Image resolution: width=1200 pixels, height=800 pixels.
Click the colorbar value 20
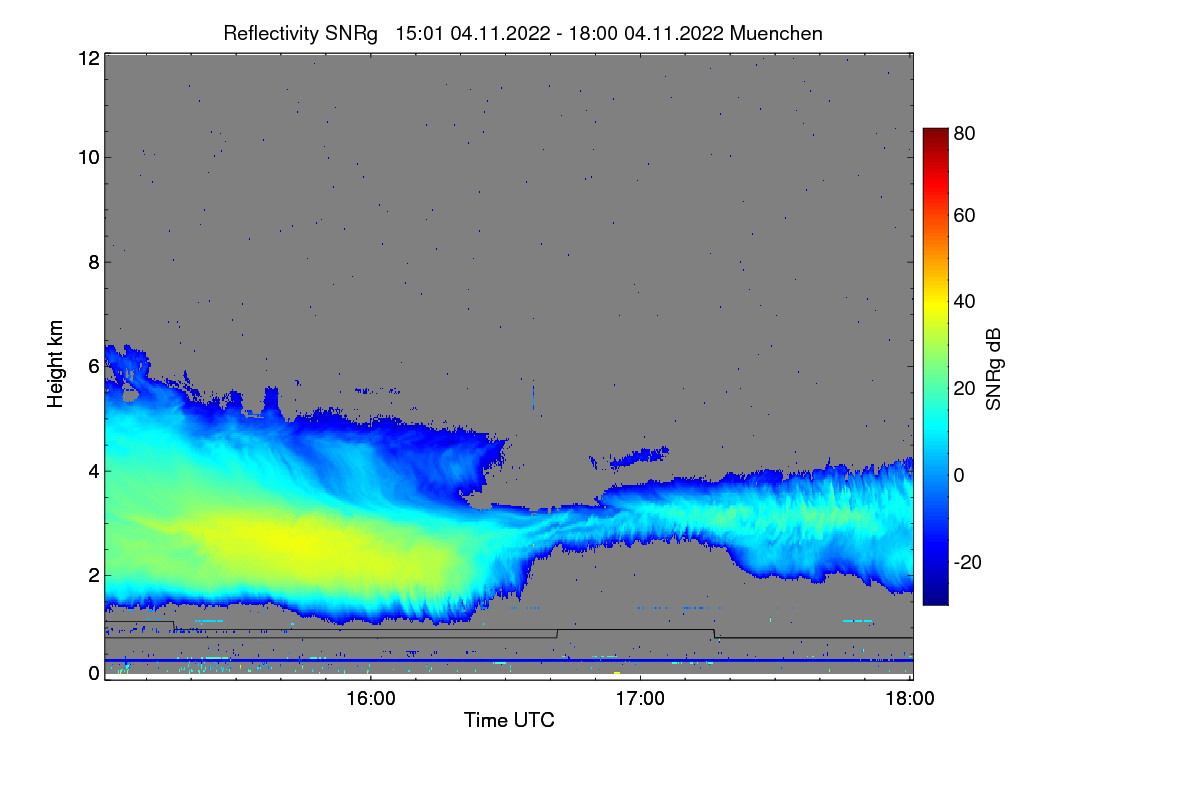point(965,388)
